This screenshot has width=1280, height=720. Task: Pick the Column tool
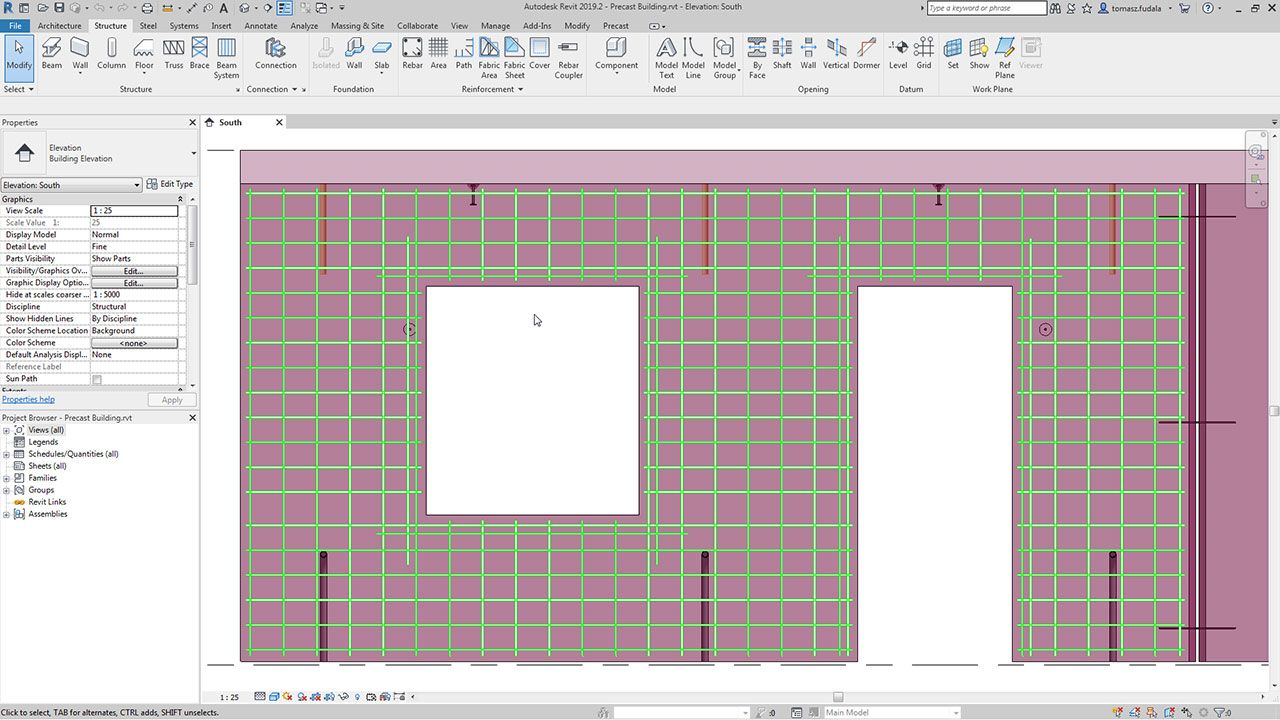112,54
